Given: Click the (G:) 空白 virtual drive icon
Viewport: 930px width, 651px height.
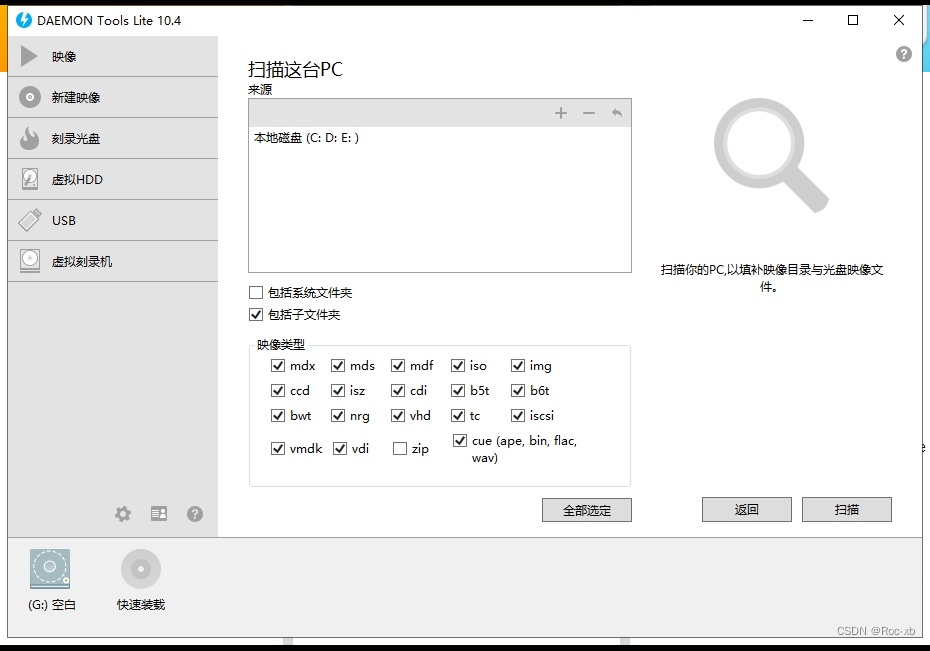Looking at the screenshot, I should [x=50, y=569].
